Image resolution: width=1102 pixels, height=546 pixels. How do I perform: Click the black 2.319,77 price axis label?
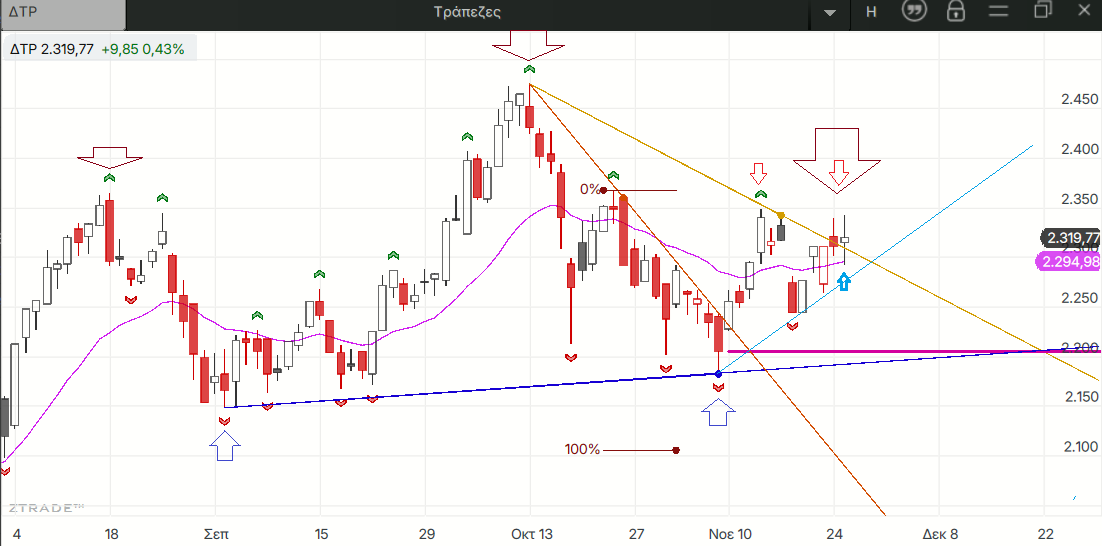1070,238
